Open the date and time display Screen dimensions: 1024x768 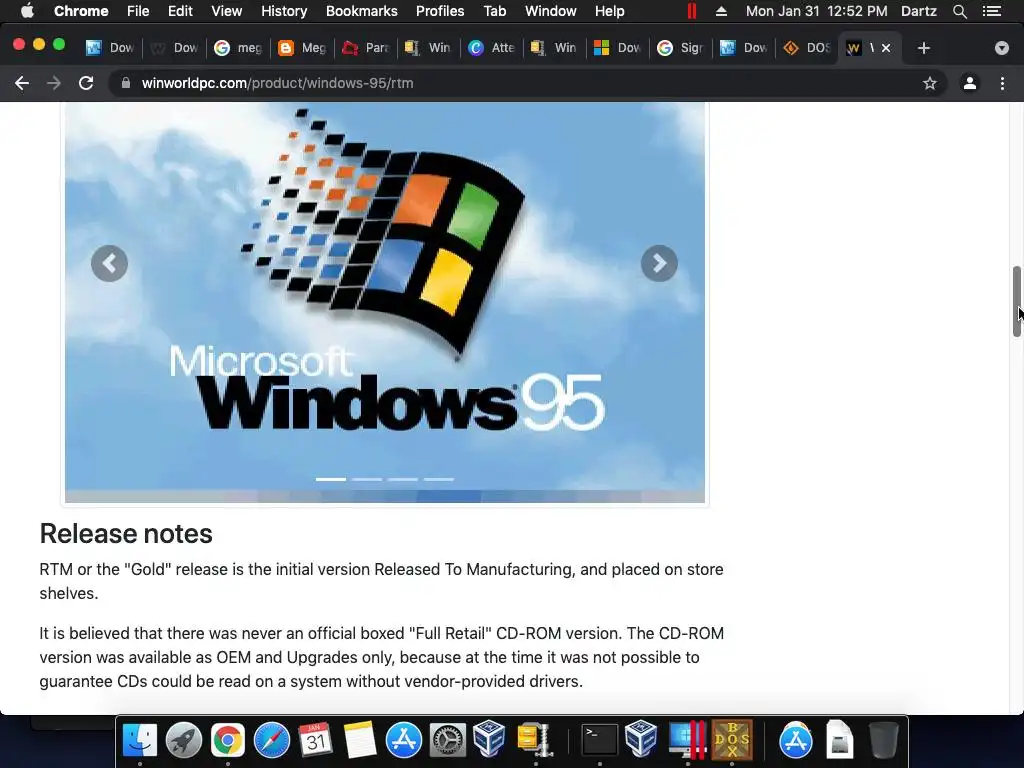pyautogui.click(x=816, y=11)
